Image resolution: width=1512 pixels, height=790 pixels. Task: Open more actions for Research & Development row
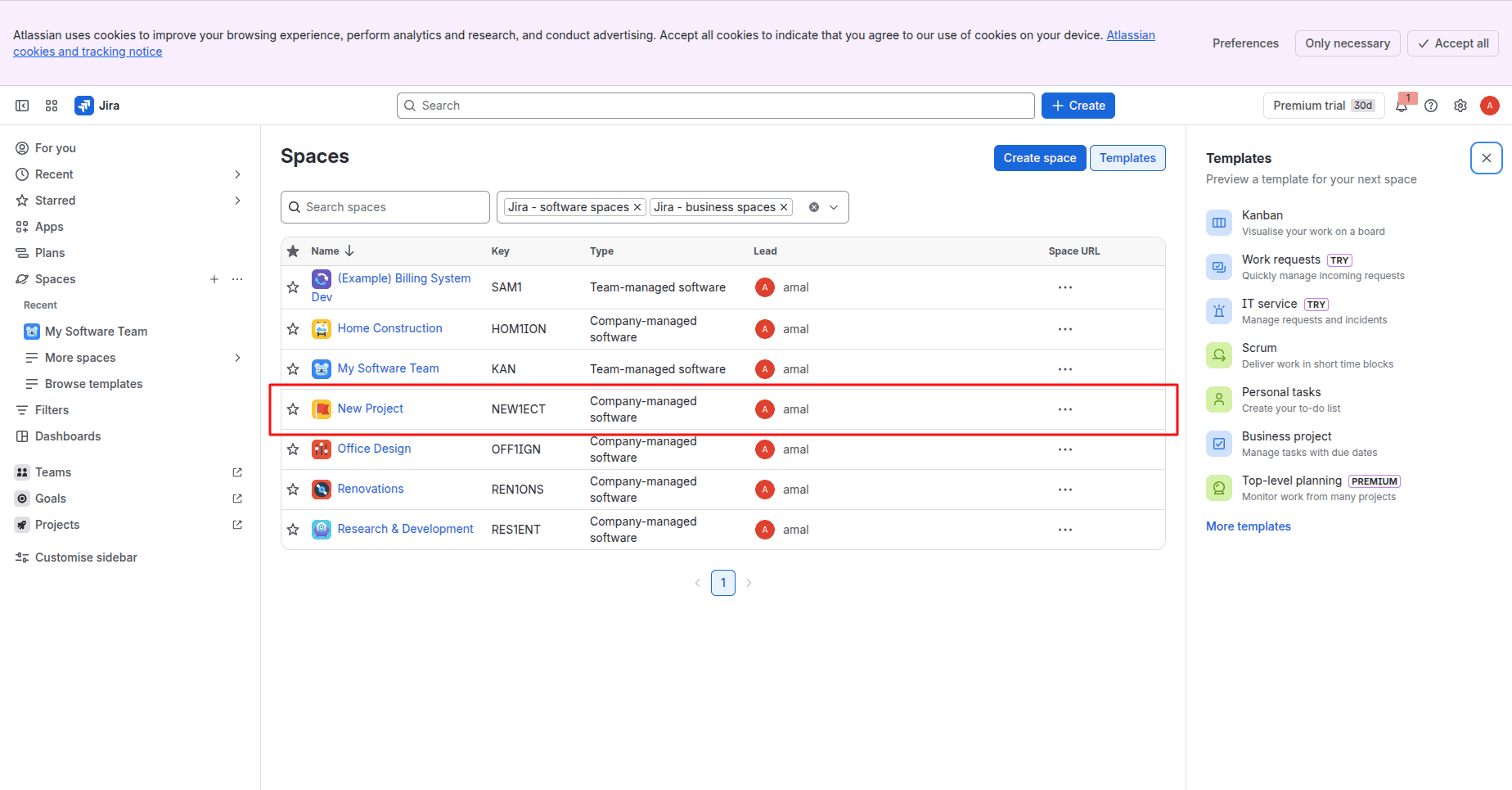1065,530
